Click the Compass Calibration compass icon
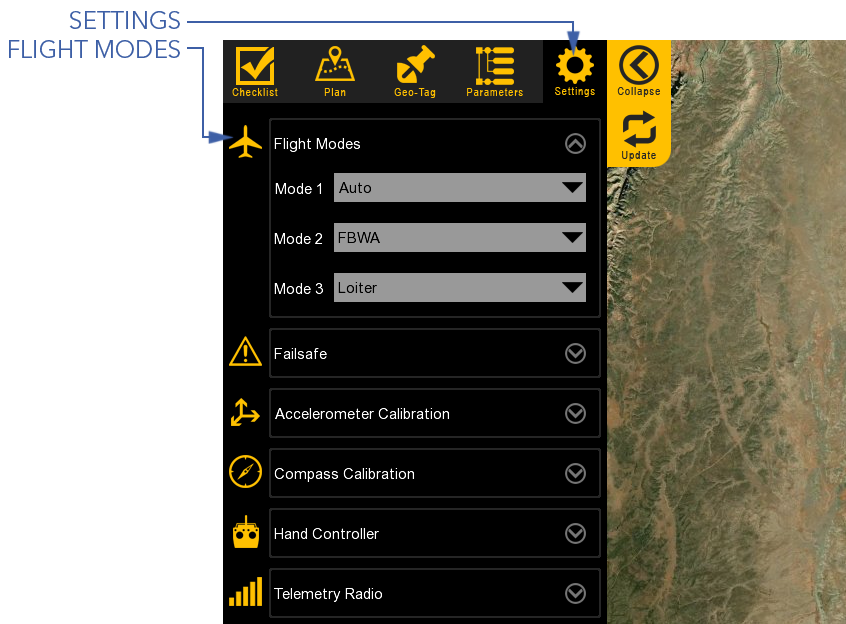The width and height of the screenshot is (846, 624). pyautogui.click(x=245, y=472)
